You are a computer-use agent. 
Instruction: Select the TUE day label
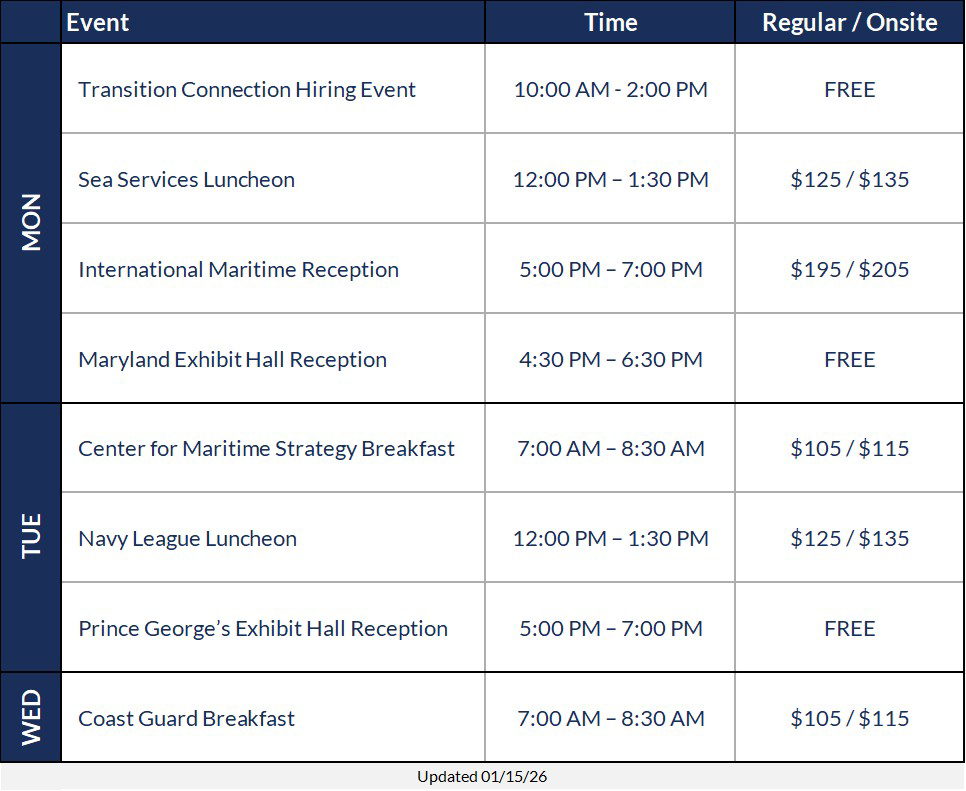coord(31,537)
